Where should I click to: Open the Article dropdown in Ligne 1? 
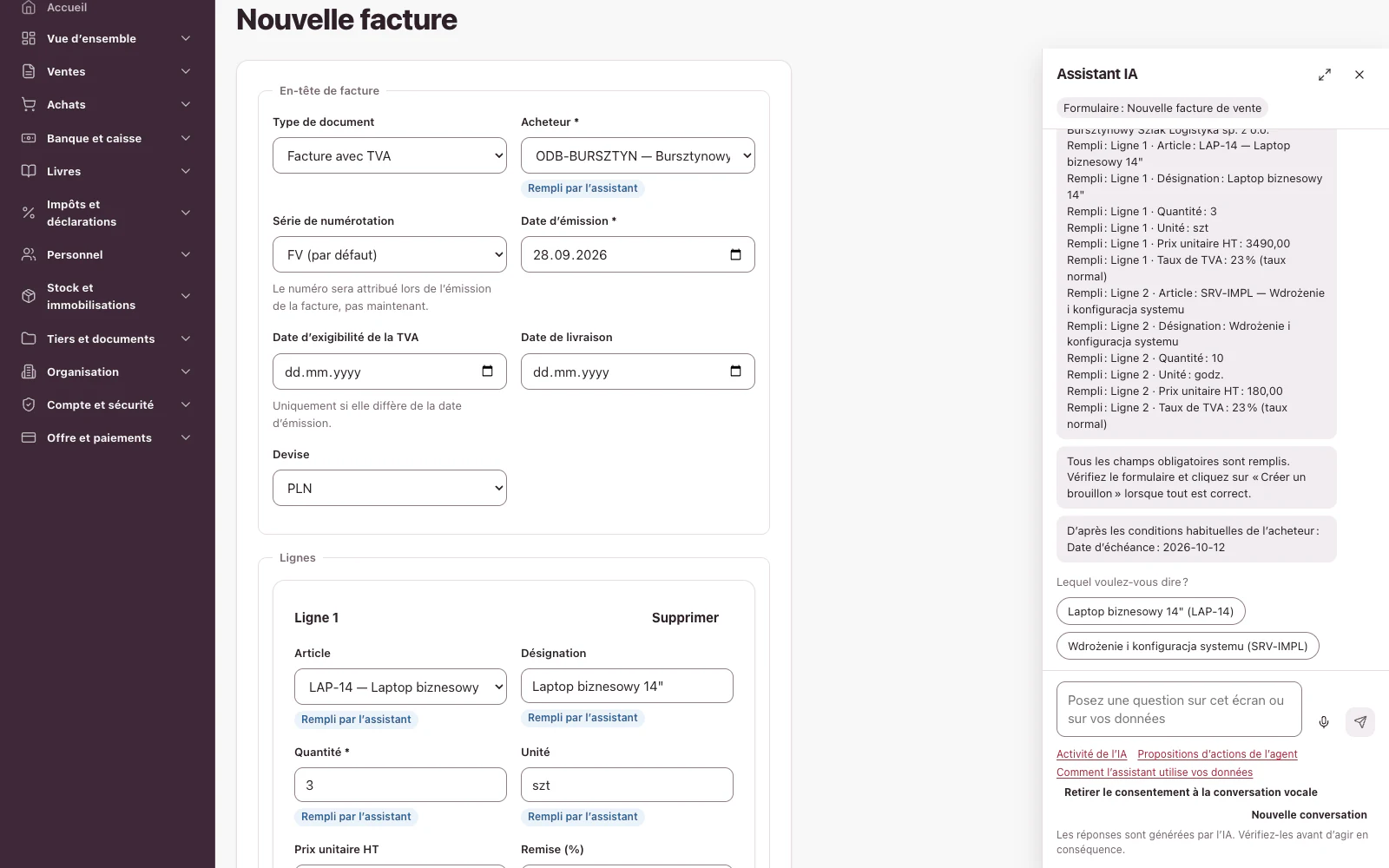pyautogui.click(x=400, y=687)
